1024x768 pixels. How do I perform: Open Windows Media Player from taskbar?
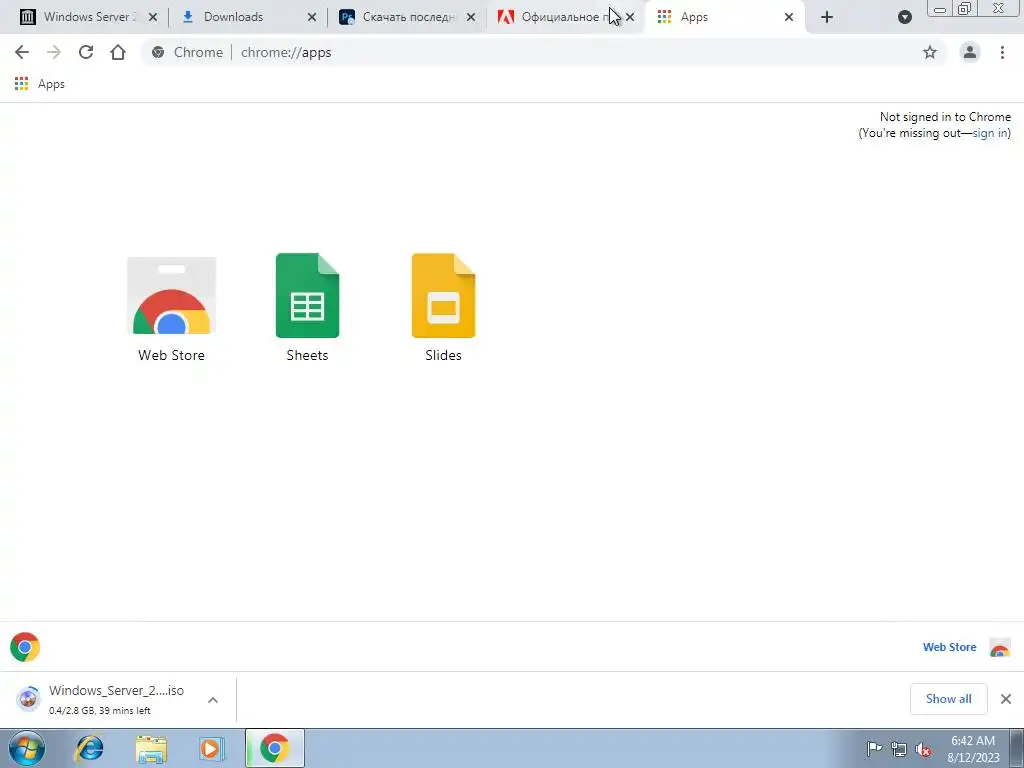(212, 748)
